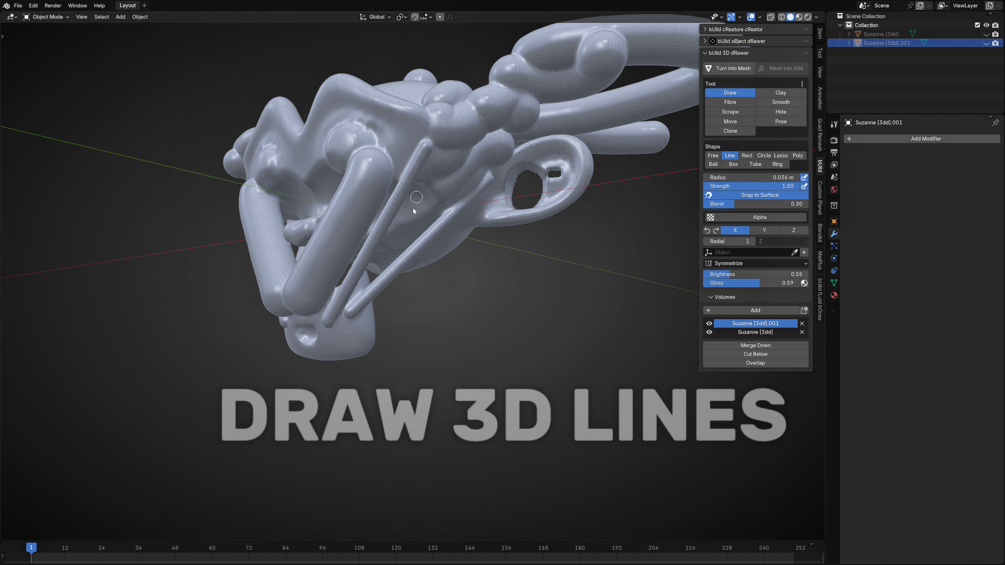
Task: Toggle snapping magnet in header
Action: tap(415, 17)
